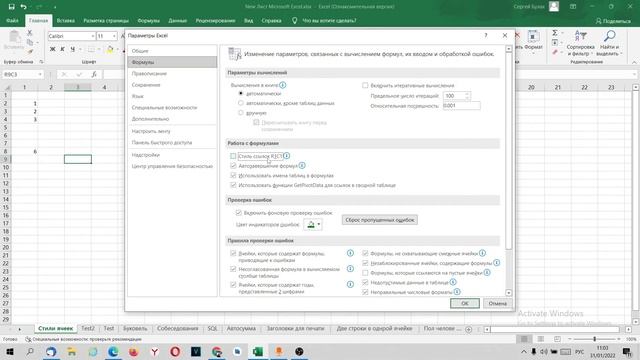Open Excel from Windows taskbar

[258, 351]
